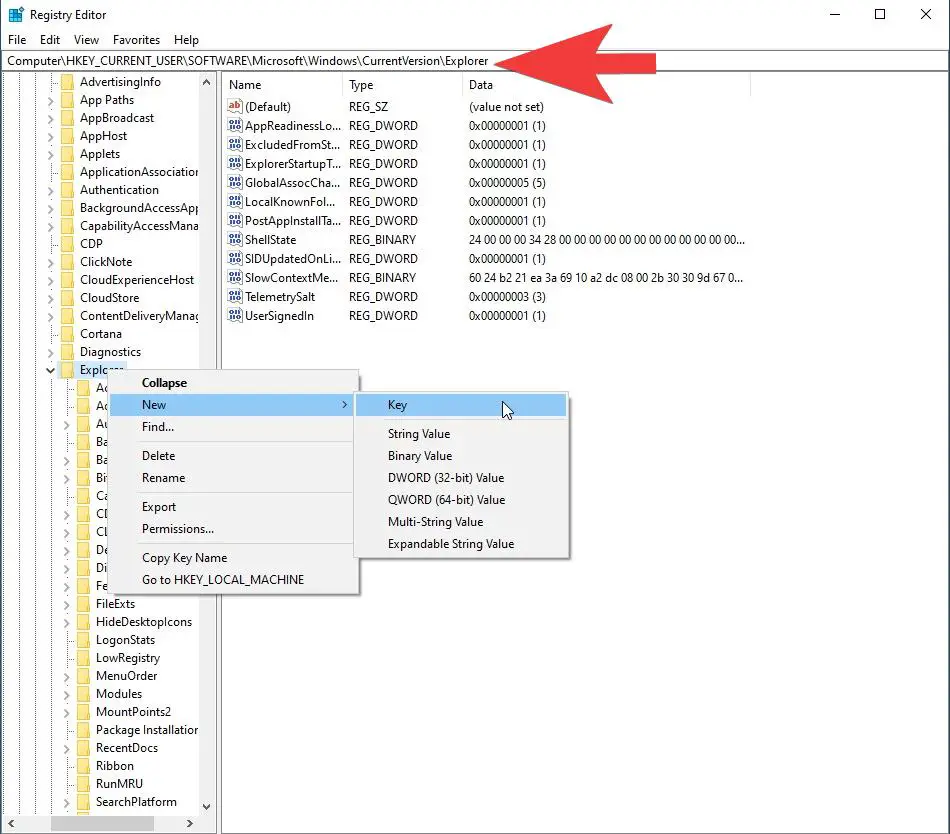Open the View menu
The height and width of the screenshot is (834, 950).
coord(86,40)
